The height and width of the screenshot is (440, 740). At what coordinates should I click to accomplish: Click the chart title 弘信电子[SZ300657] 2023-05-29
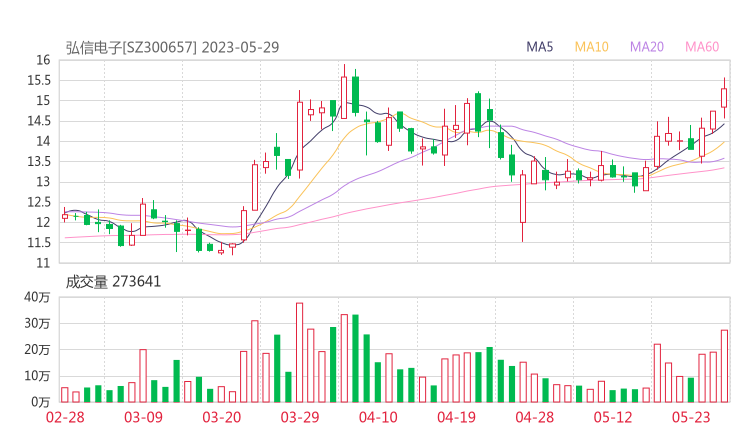[172, 47]
